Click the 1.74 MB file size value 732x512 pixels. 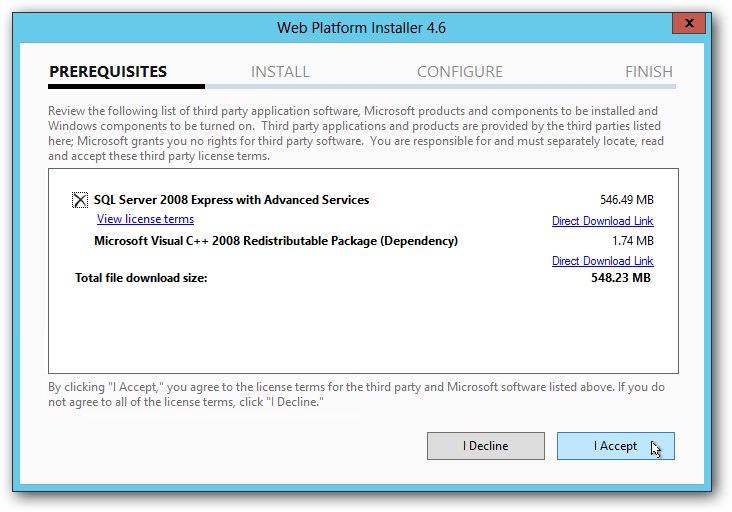[632, 241]
